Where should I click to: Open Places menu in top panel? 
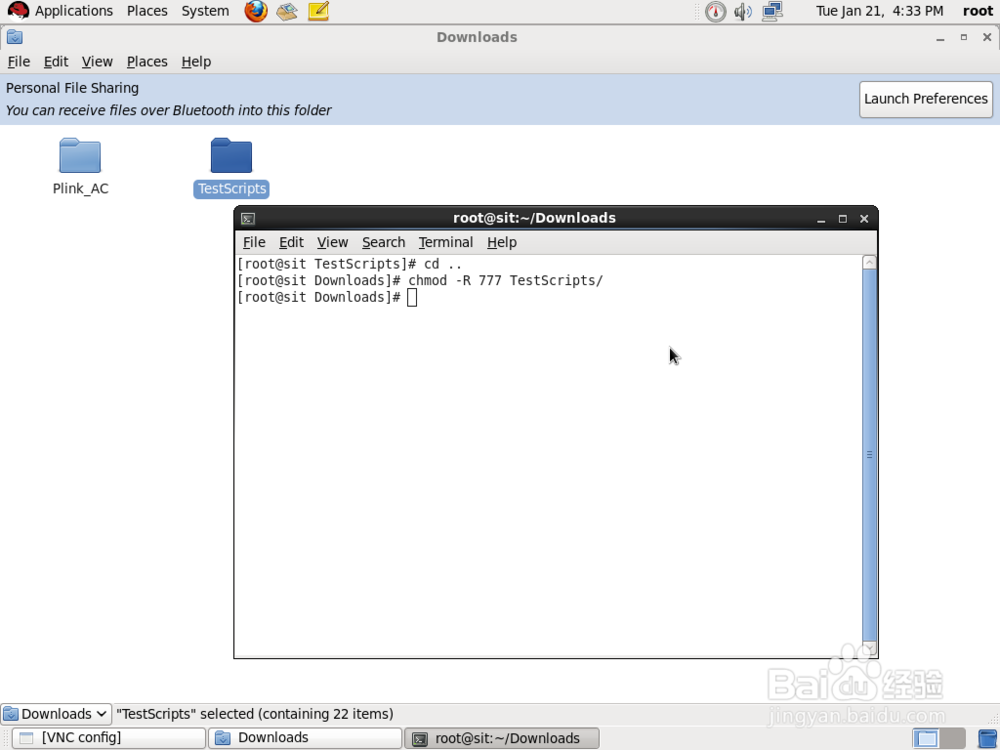click(x=147, y=11)
